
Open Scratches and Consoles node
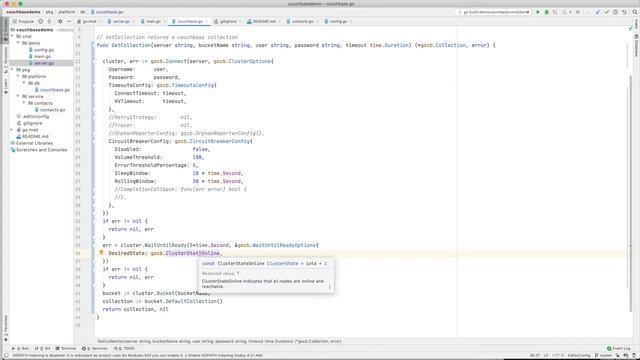click(x=38, y=150)
